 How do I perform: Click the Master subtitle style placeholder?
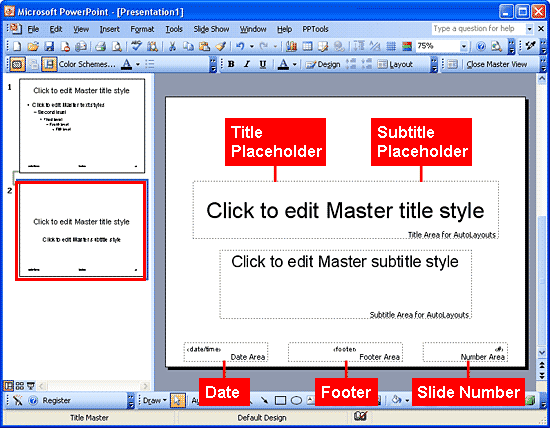tap(346, 284)
